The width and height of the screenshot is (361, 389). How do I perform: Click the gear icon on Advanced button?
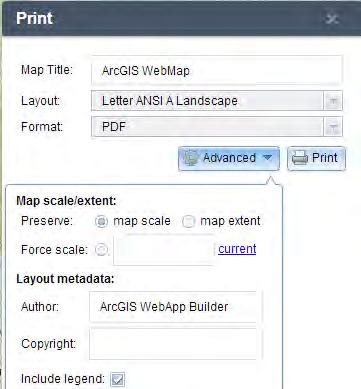pos(191,158)
